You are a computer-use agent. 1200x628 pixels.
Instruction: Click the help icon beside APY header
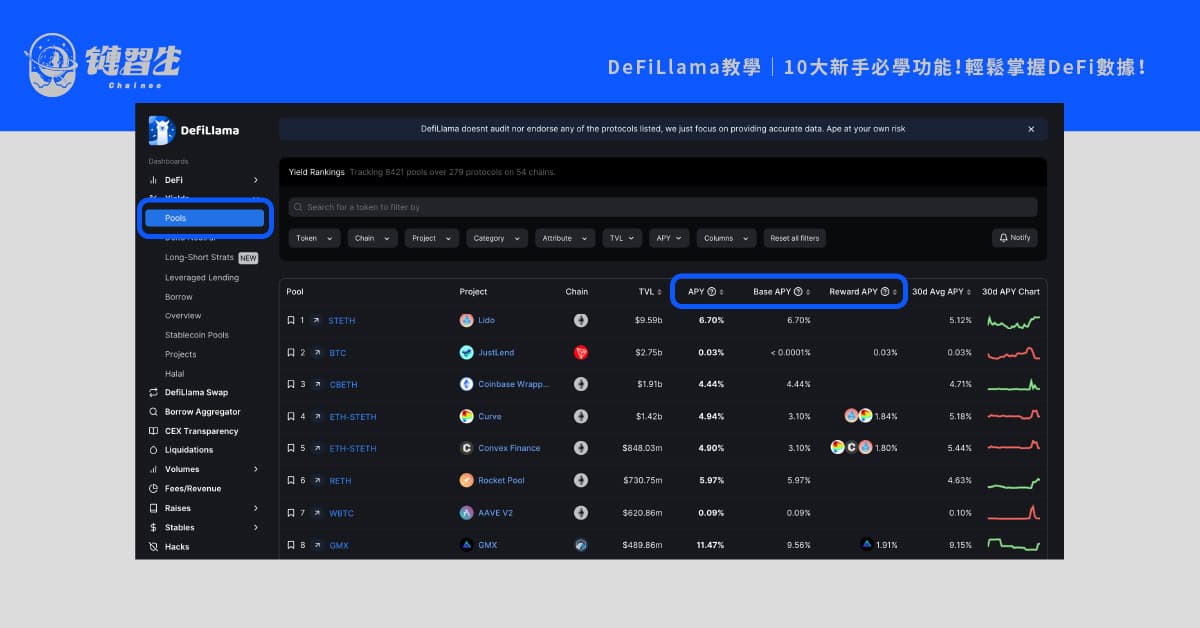coord(712,292)
